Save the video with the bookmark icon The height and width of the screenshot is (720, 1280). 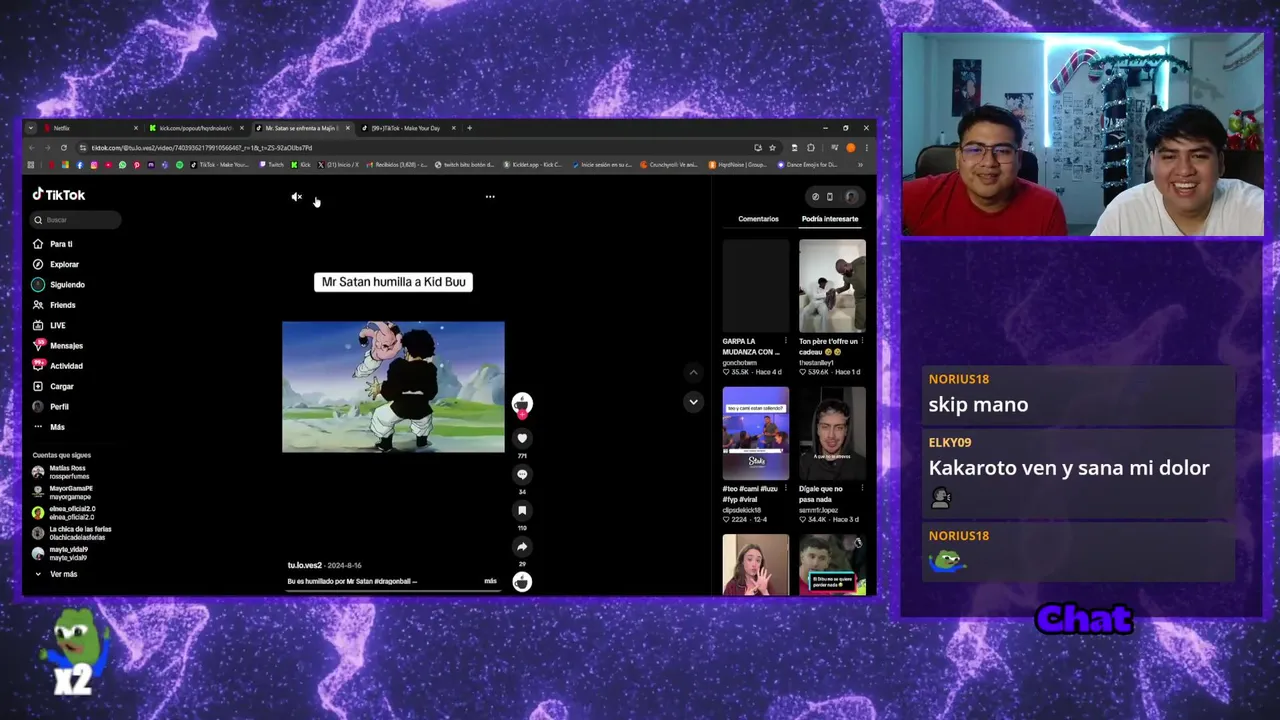click(x=522, y=510)
